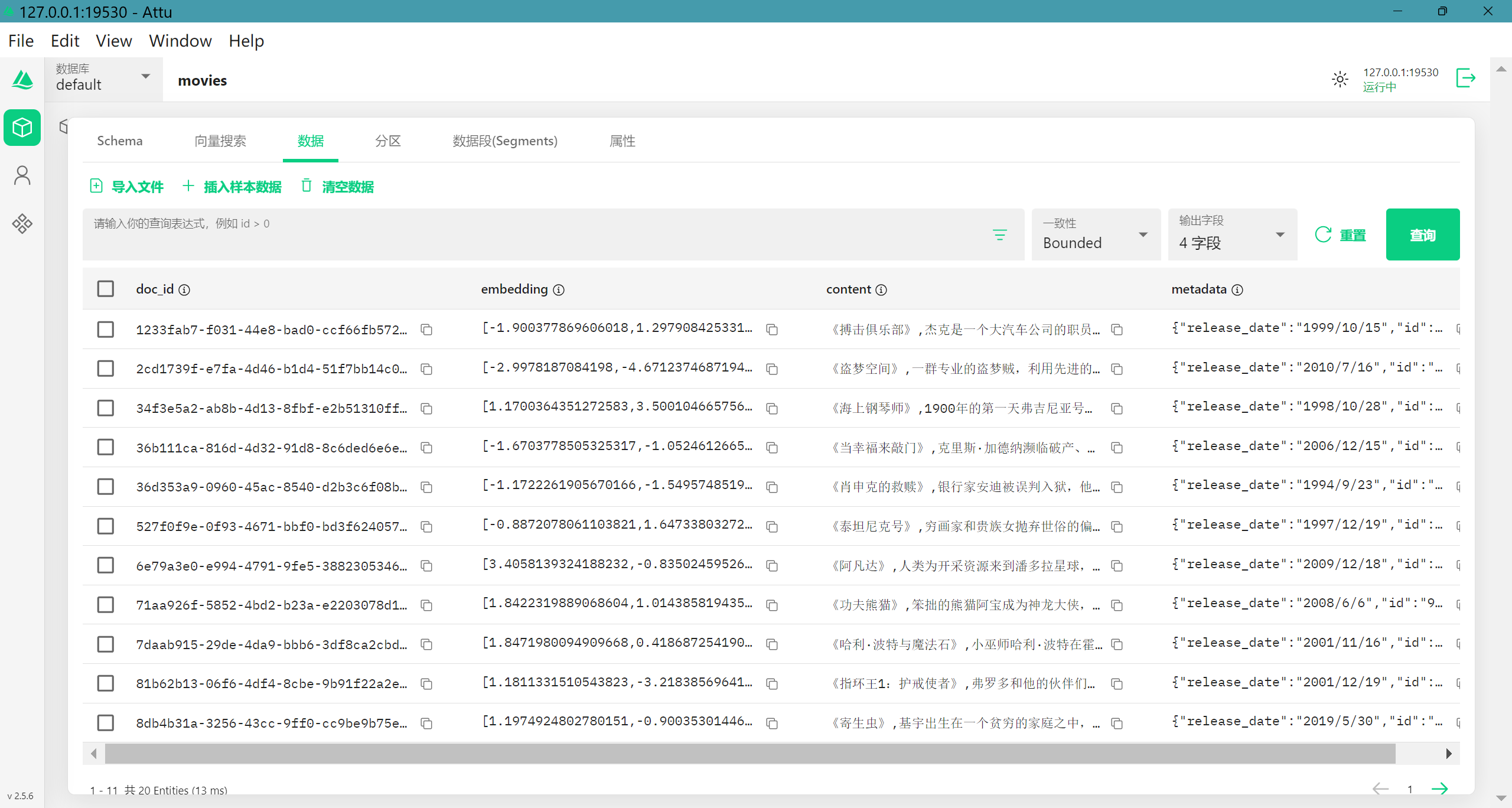Click the logout icon next to server address

click(1465, 78)
